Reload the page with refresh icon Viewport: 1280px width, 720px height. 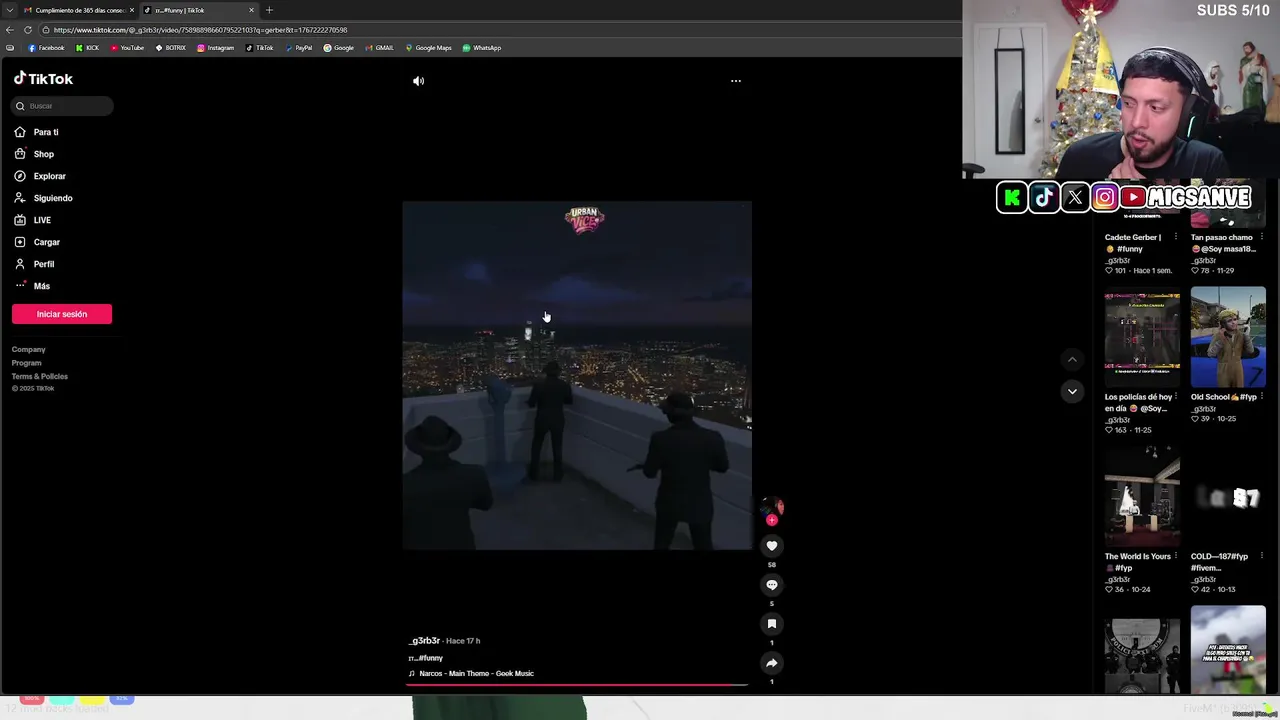click(28, 30)
